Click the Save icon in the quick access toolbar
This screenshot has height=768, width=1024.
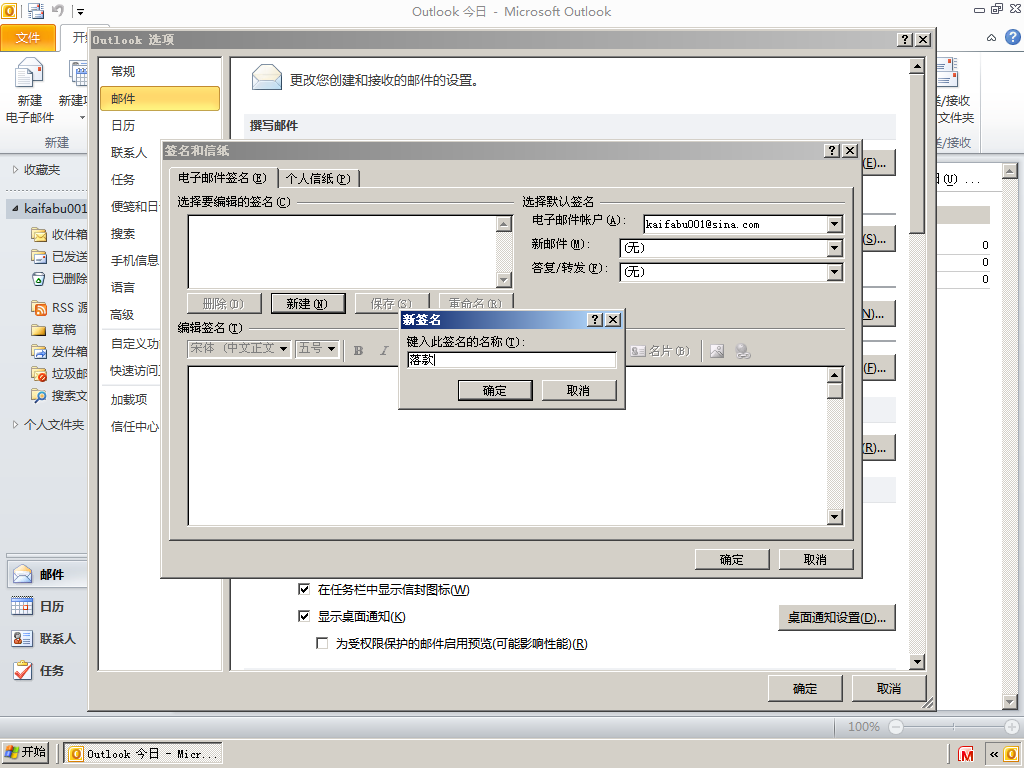(36, 11)
